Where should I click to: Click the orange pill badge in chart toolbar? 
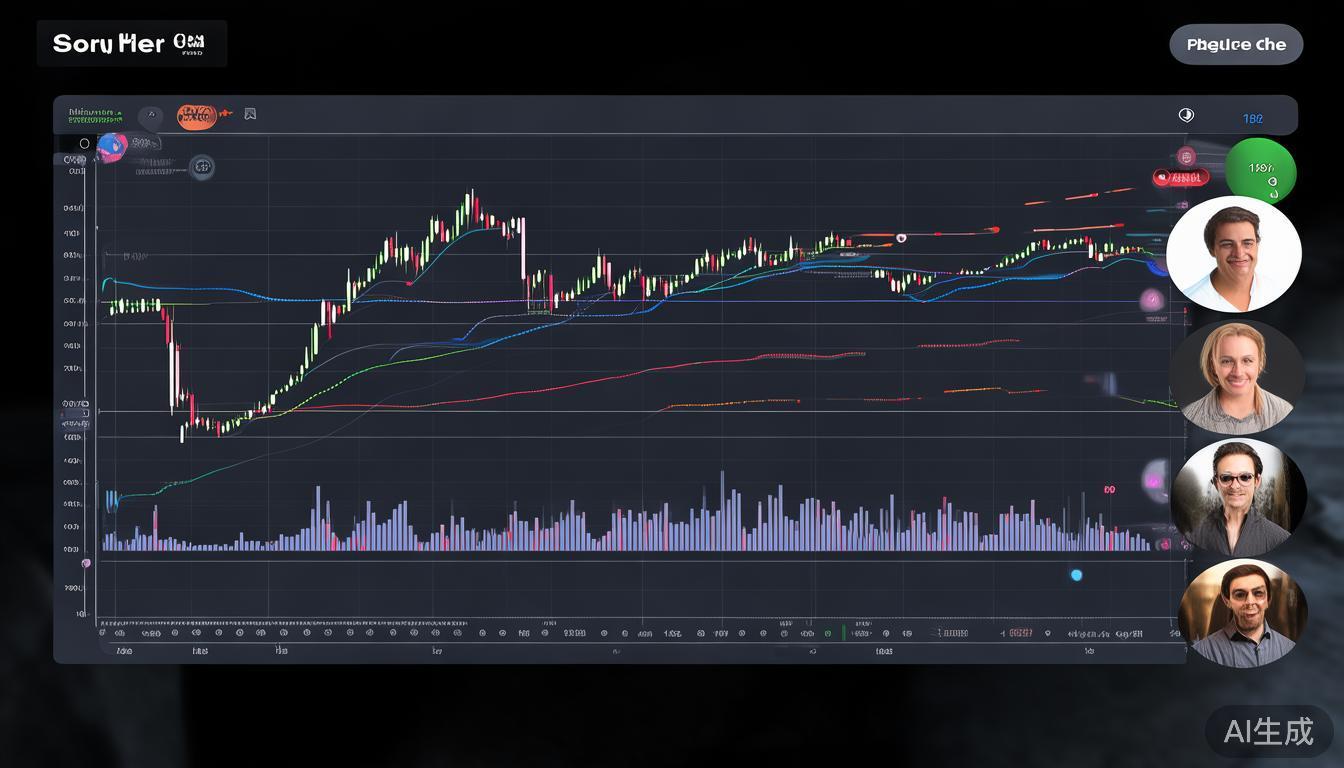pos(197,115)
